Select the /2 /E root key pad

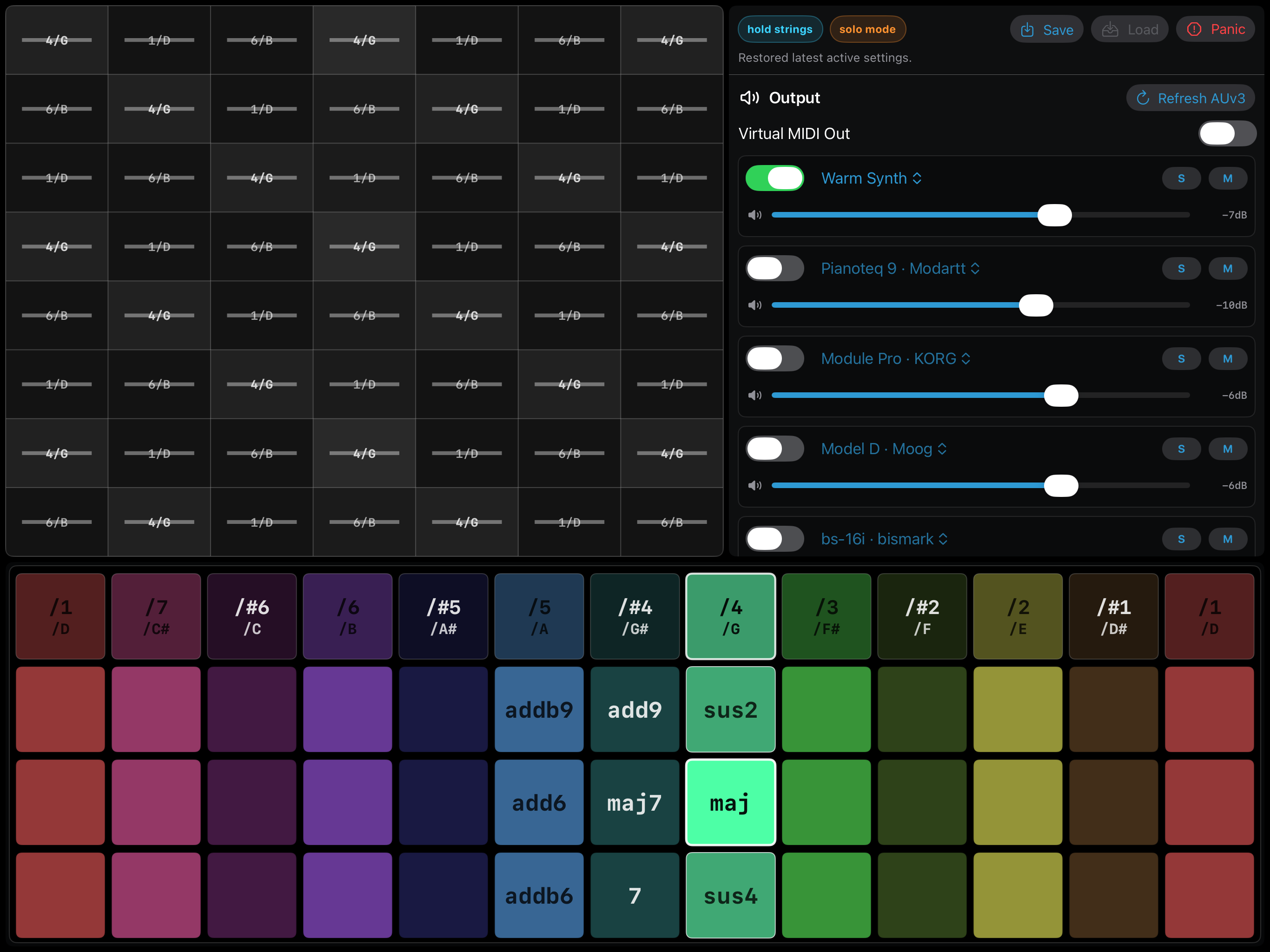1018,616
